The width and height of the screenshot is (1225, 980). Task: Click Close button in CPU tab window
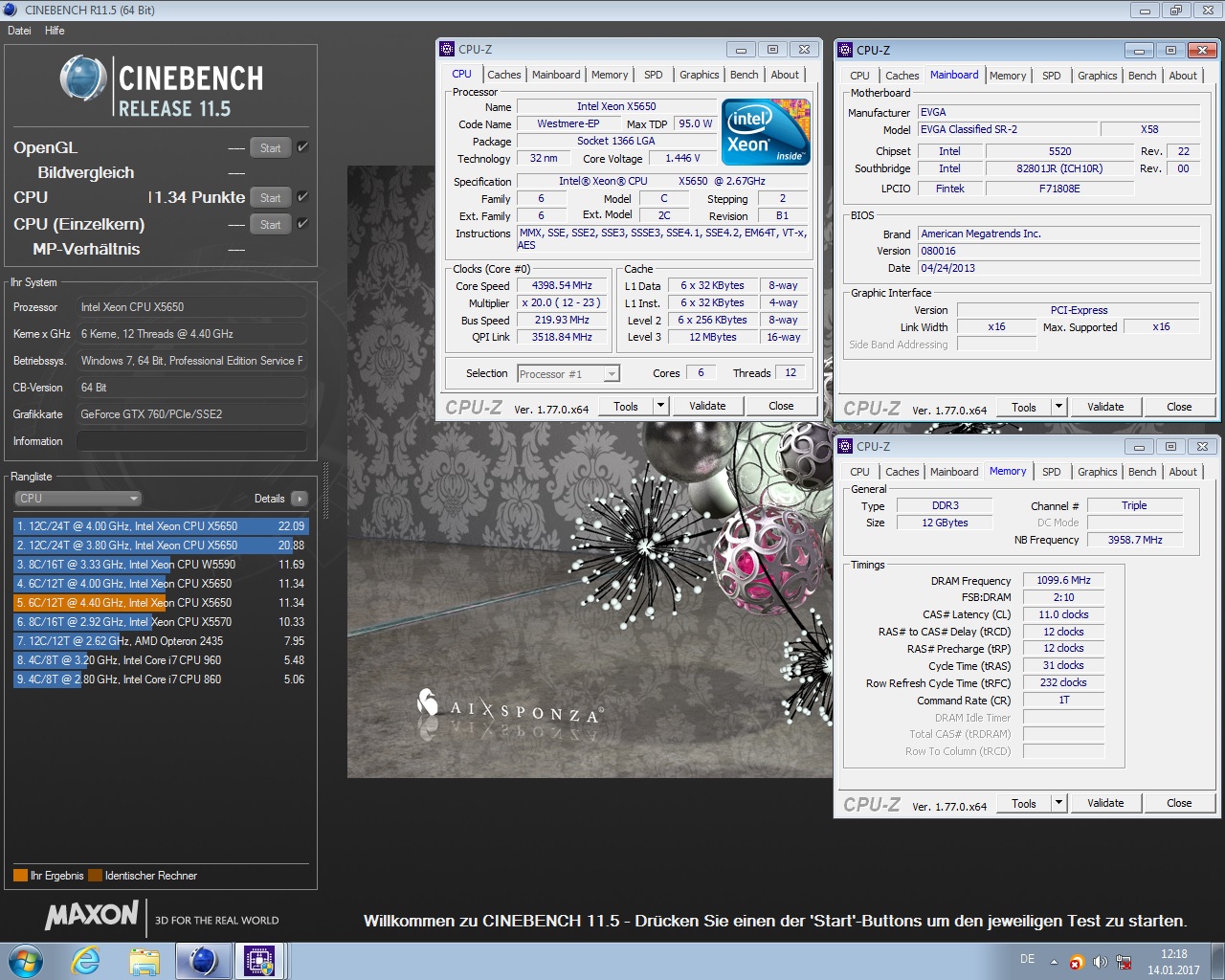click(x=781, y=406)
